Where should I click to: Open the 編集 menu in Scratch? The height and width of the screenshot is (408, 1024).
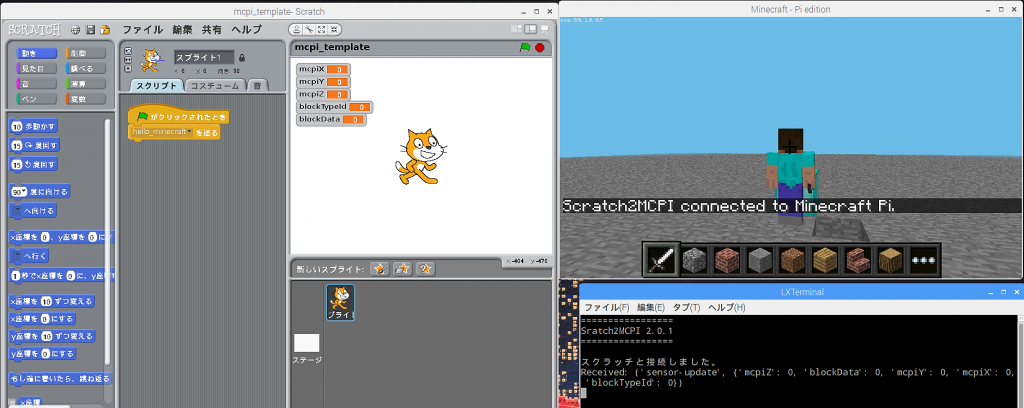click(x=183, y=29)
